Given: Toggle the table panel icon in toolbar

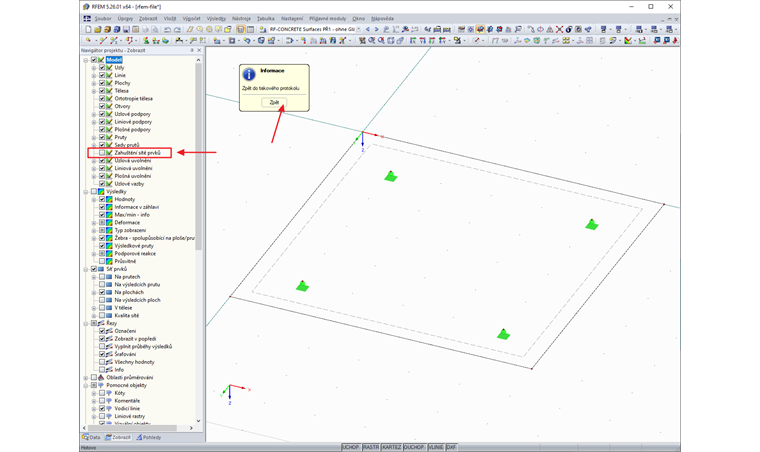Looking at the screenshot, I should (x=250, y=30).
